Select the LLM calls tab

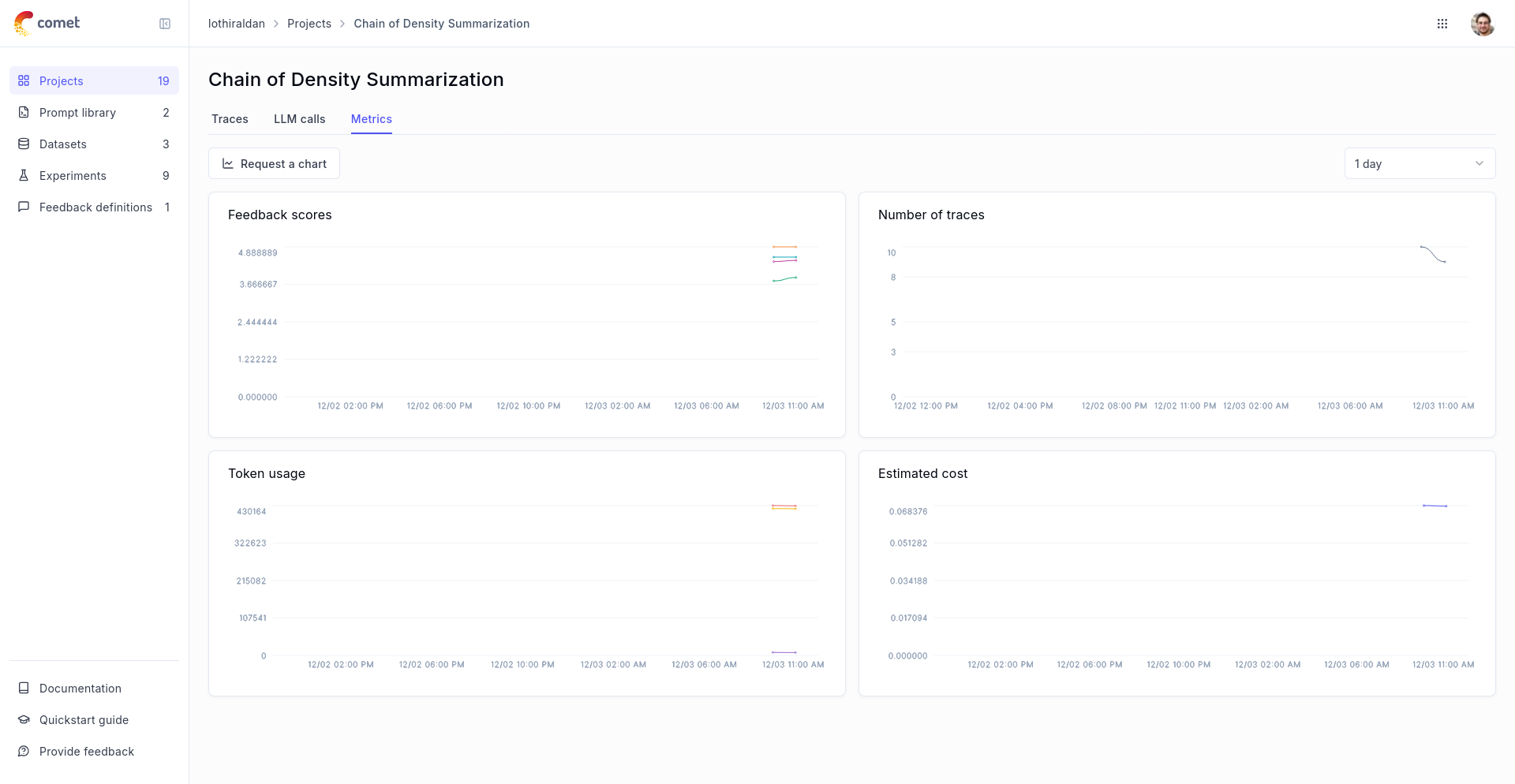pos(299,118)
